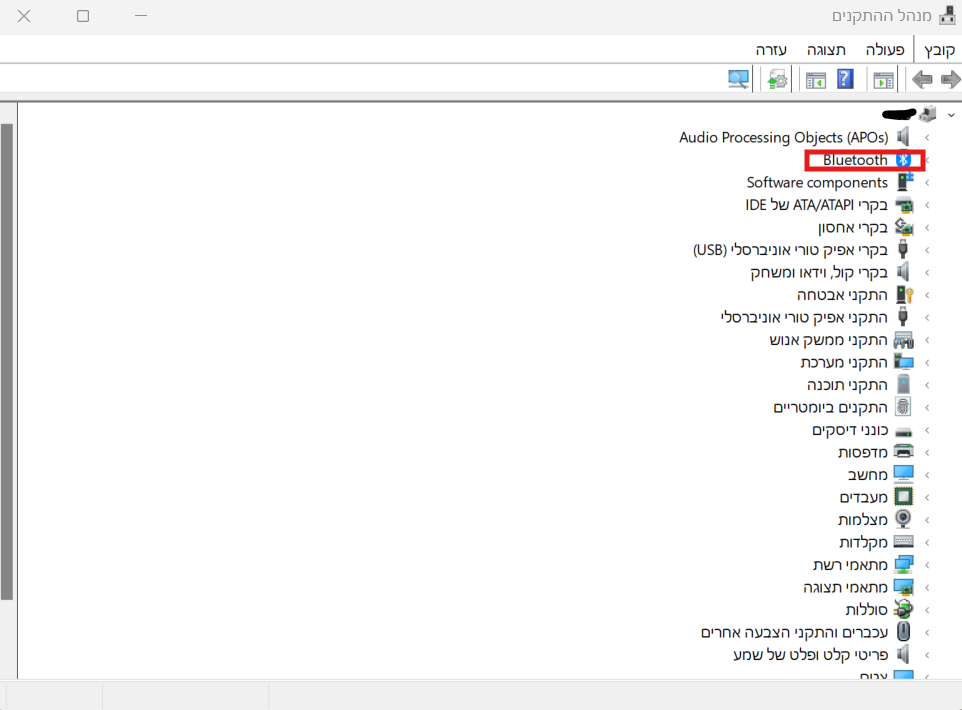Screen dimensions: 962x710
Task: Expand בקרי קול, וידאו ומשחק chevron
Action: point(927,272)
